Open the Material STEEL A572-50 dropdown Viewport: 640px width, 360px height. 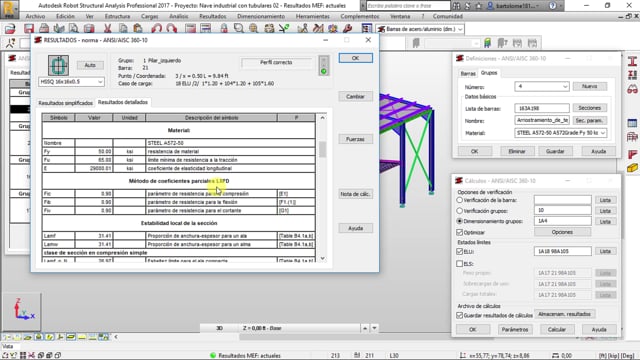602,133
